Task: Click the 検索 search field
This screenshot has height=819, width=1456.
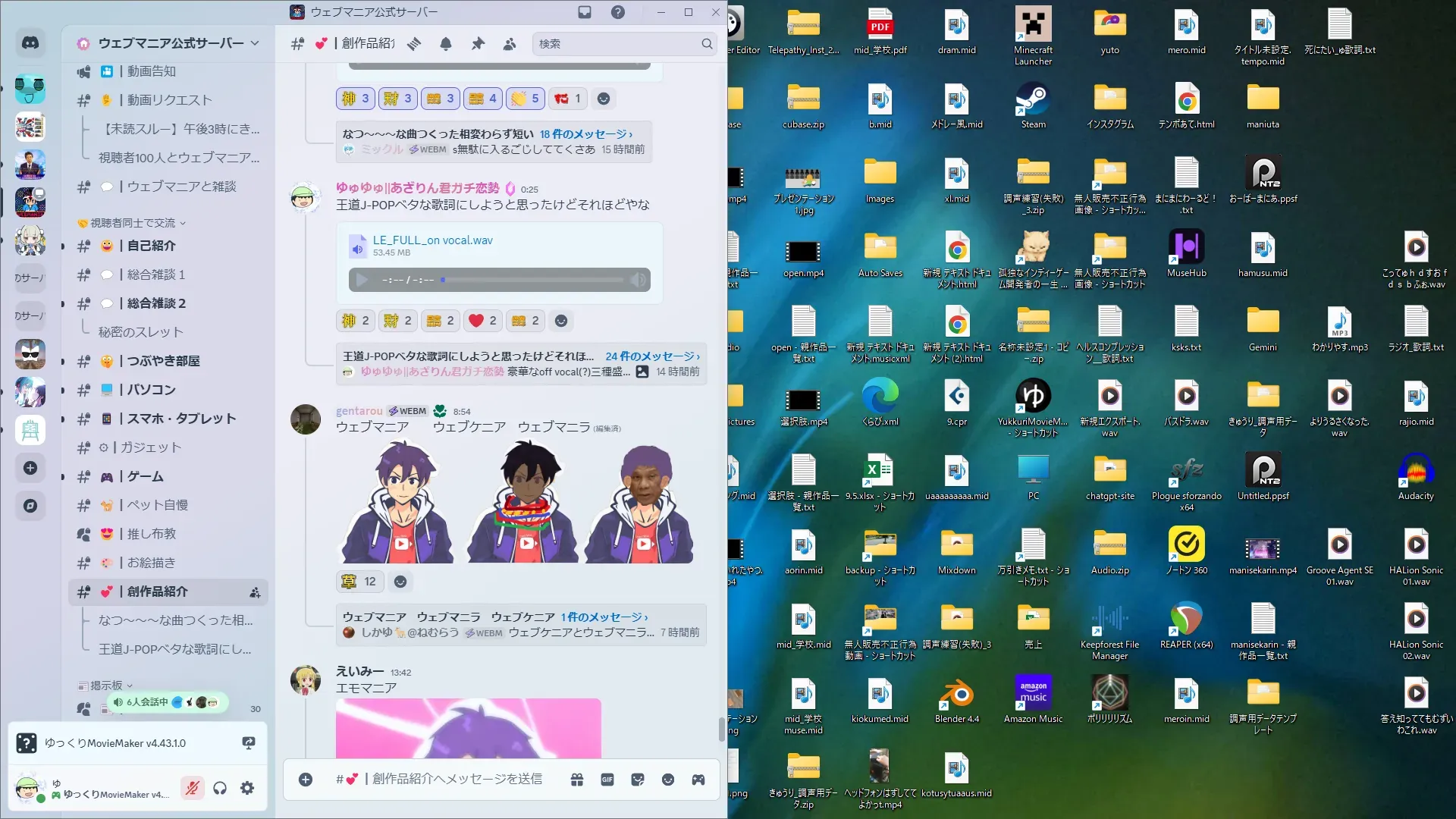Action: click(618, 44)
